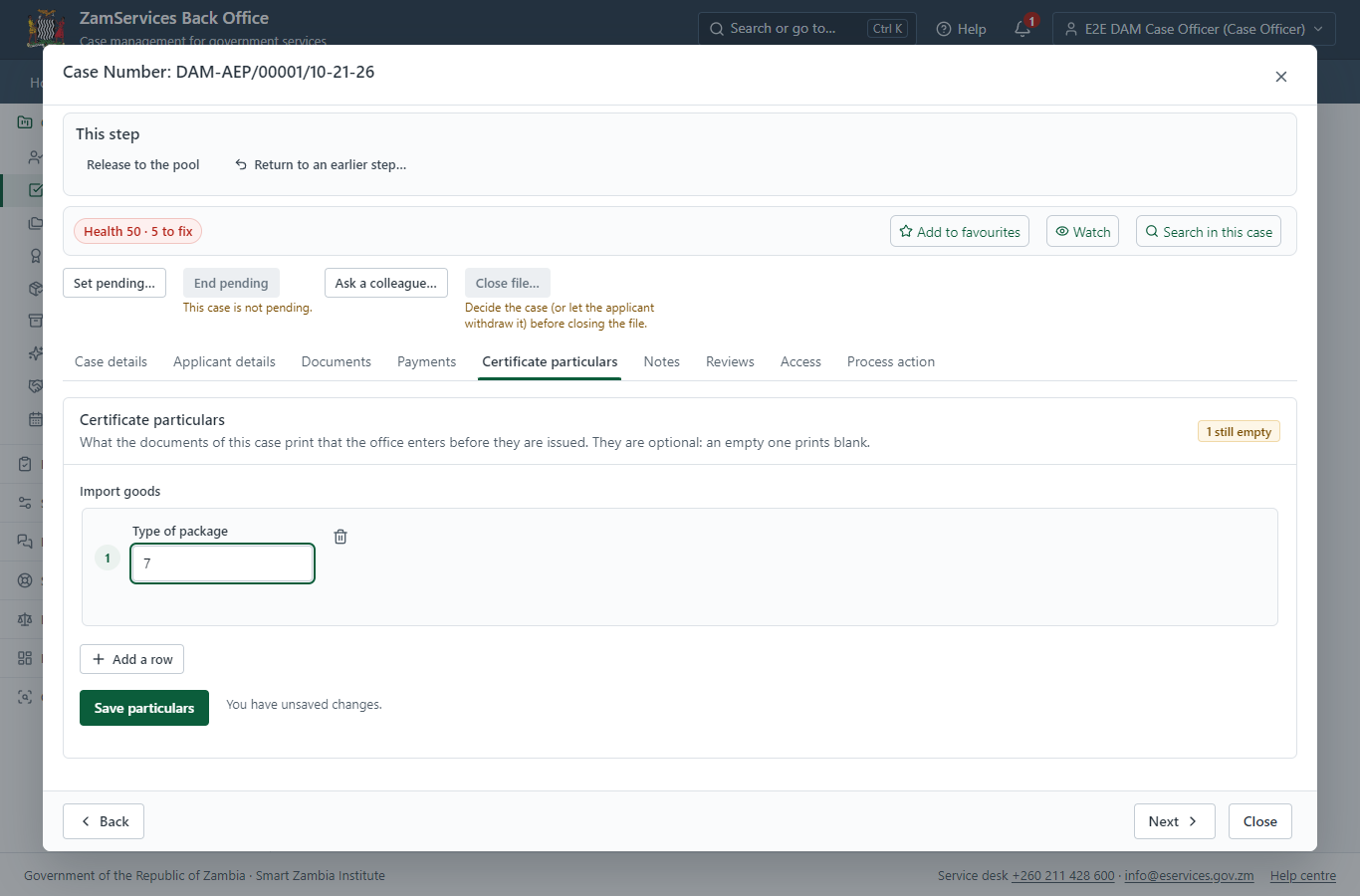Open the folder chart sidebar icon
Screen dimensions: 1360x896
tap(25, 122)
